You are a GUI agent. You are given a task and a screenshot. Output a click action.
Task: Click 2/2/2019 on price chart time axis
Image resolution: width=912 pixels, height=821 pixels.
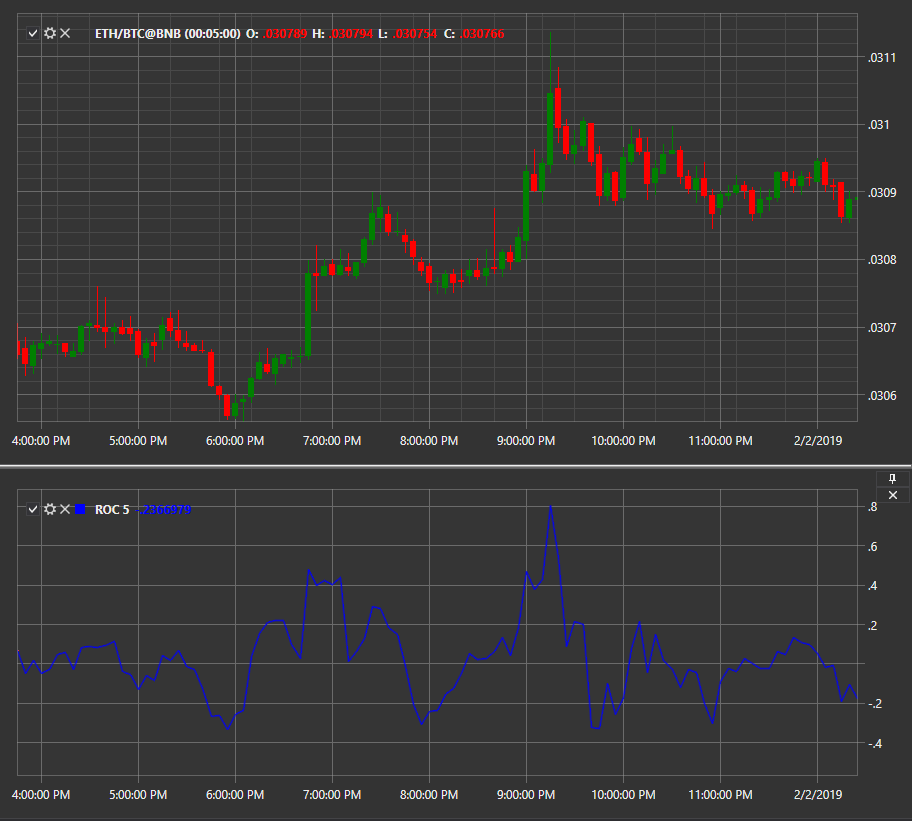coord(818,441)
